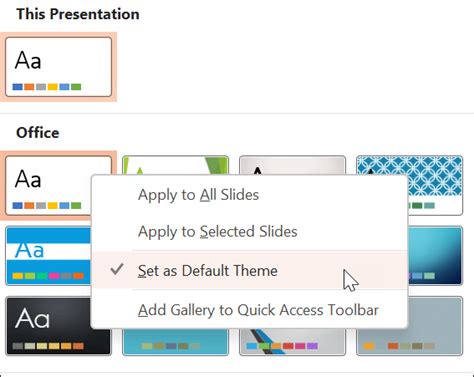This screenshot has width=474, height=377.
Task: Pick the blue banded Aa theme
Action: point(48,256)
